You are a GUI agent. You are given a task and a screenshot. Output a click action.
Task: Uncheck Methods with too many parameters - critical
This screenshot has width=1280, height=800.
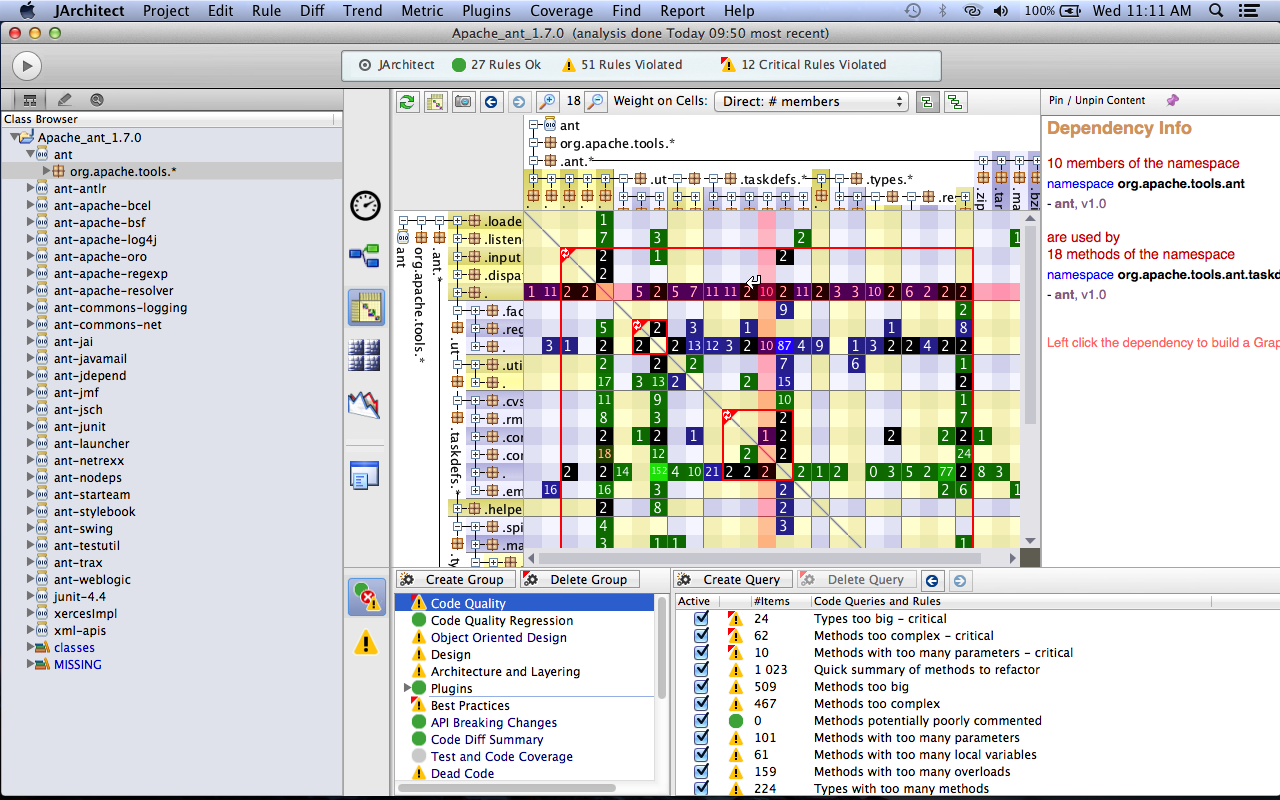pos(701,653)
